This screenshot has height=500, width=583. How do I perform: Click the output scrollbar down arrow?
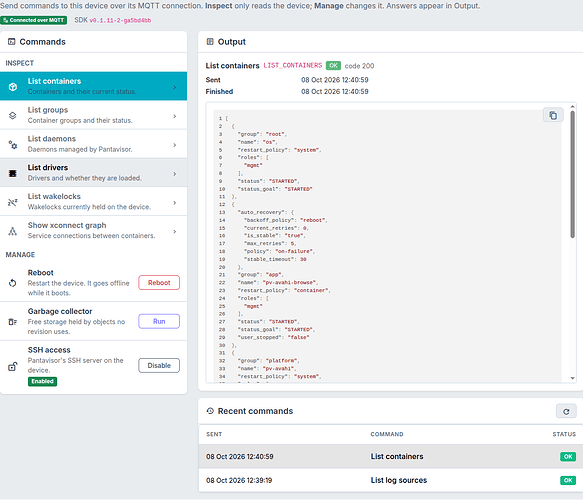point(573,378)
